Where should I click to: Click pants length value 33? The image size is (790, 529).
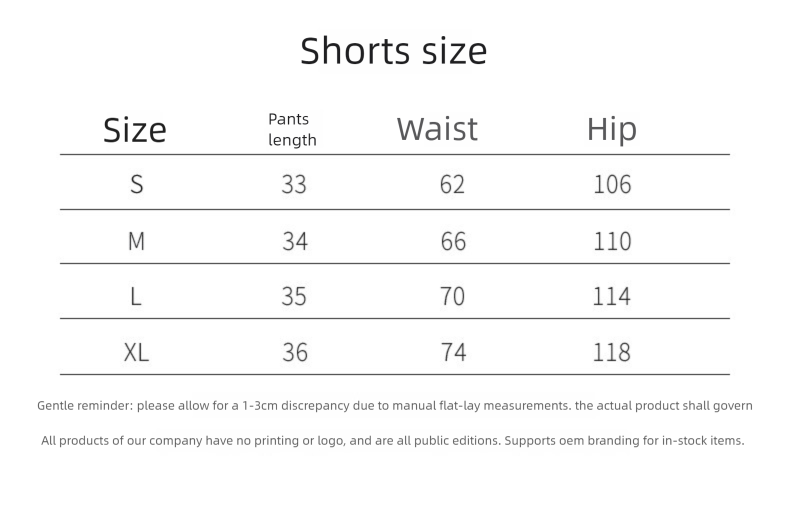(x=294, y=184)
